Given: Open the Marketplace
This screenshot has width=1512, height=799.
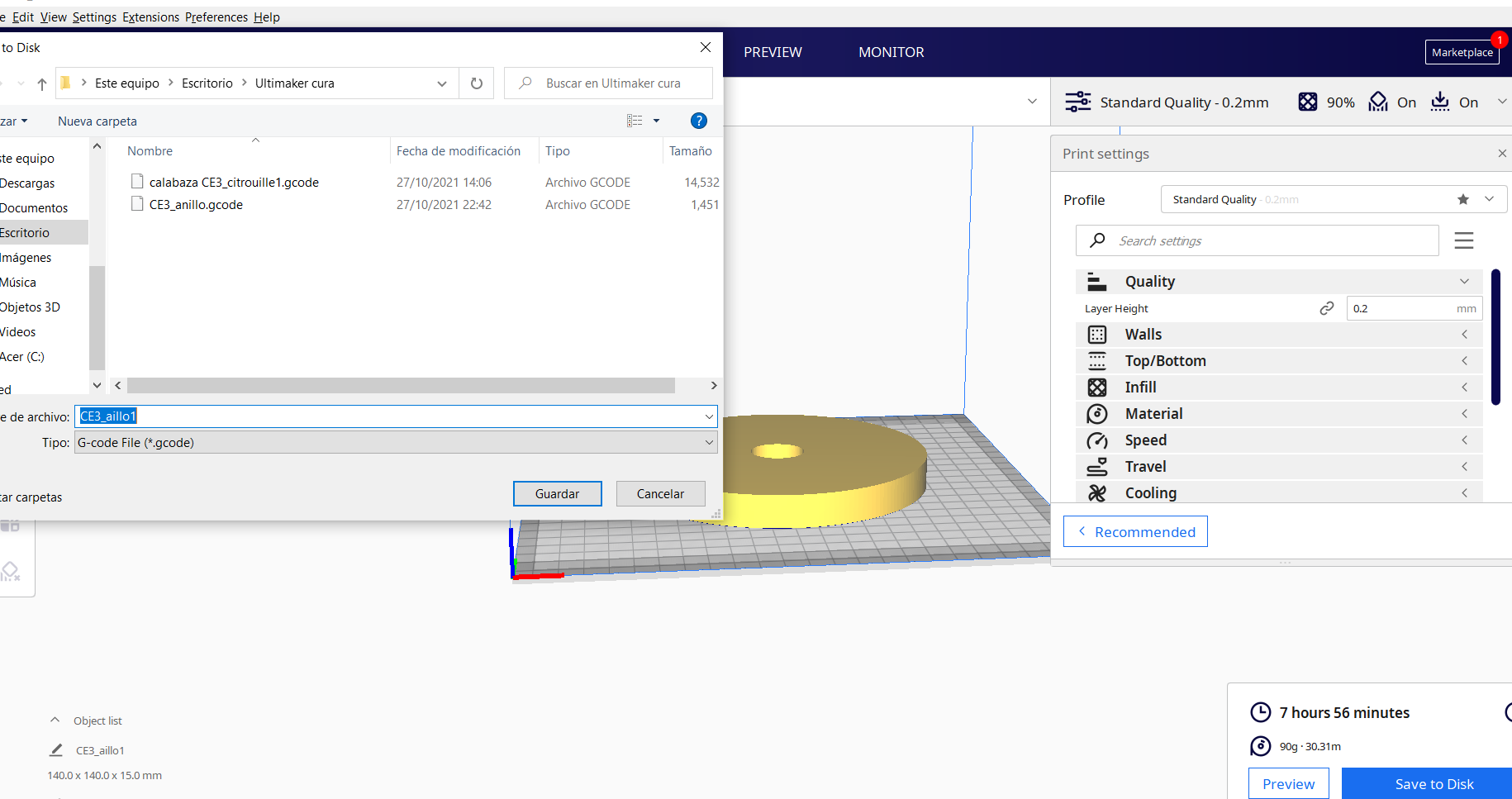Looking at the screenshot, I should point(1462,52).
